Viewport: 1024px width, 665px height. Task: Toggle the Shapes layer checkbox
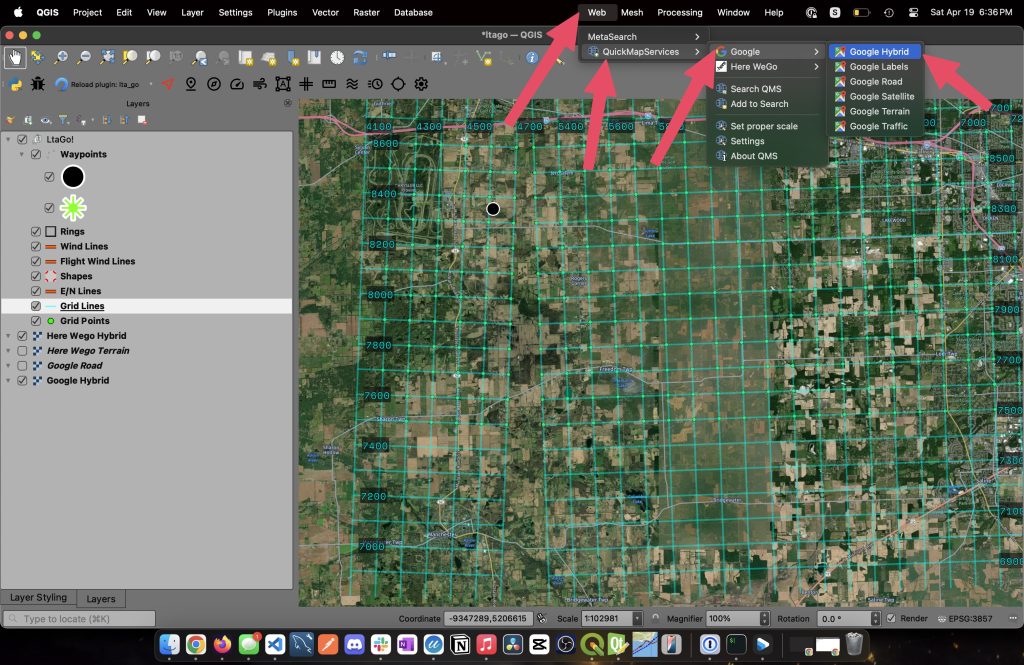[x=36, y=276]
